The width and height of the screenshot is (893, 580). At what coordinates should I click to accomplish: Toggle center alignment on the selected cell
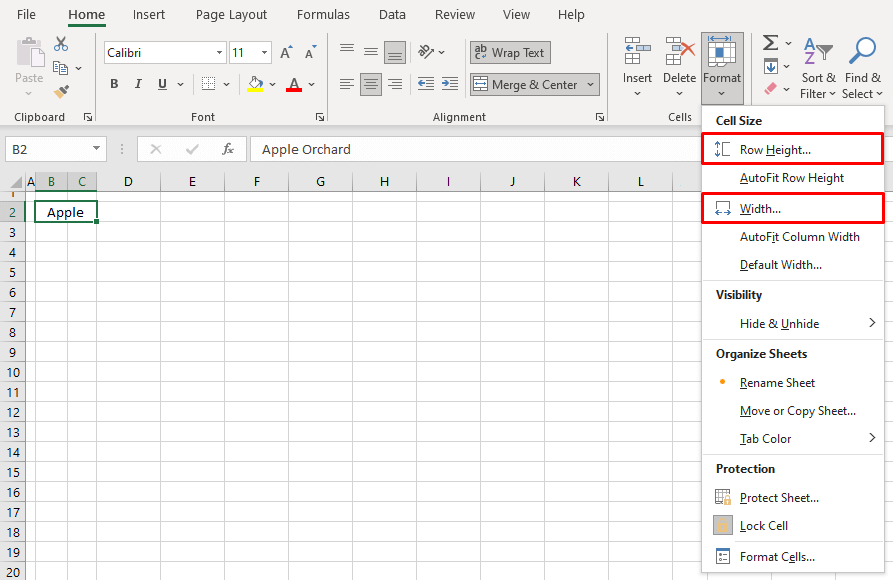click(x=370, y=84)
